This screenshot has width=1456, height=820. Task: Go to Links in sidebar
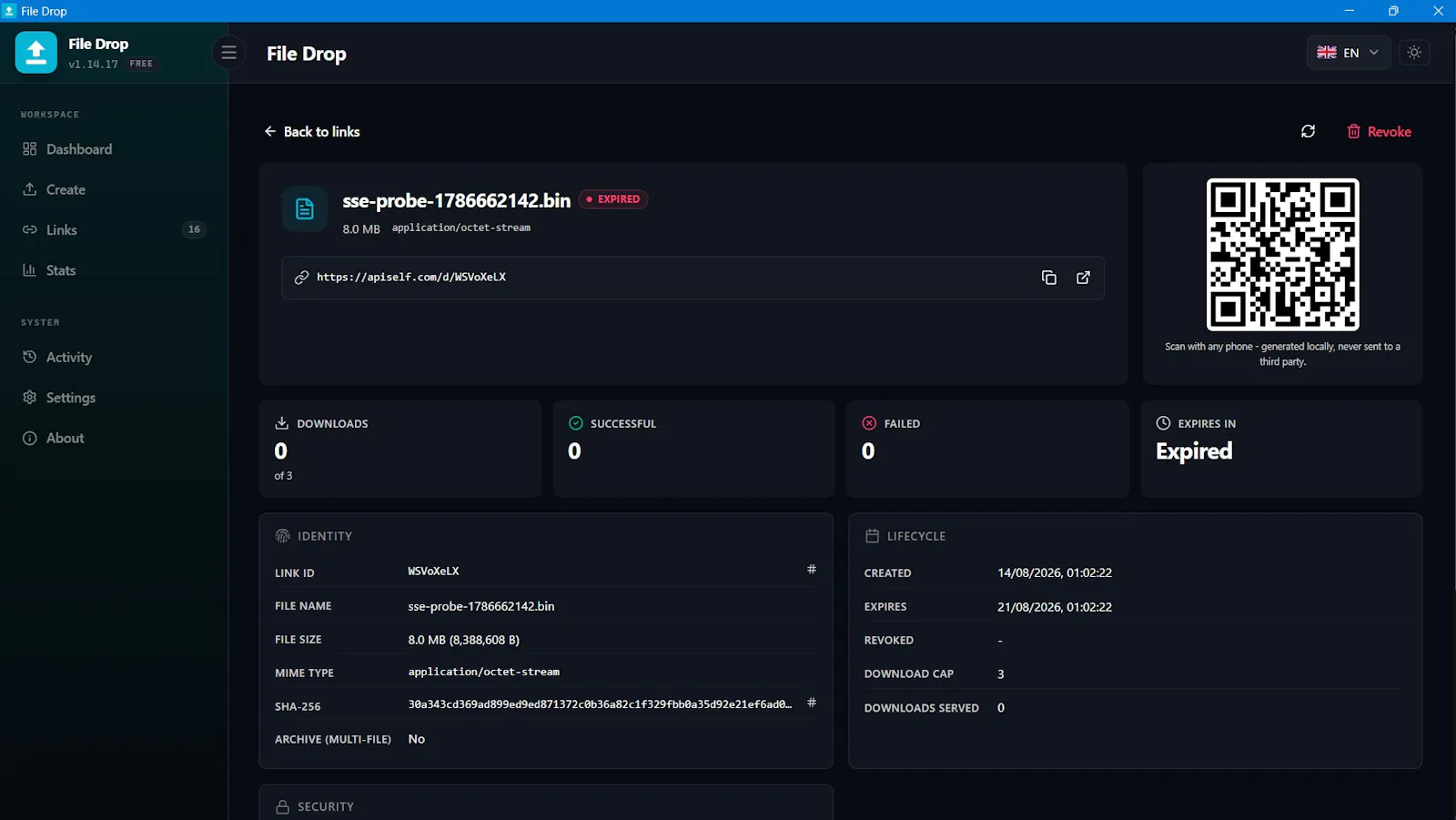(114, 229)
